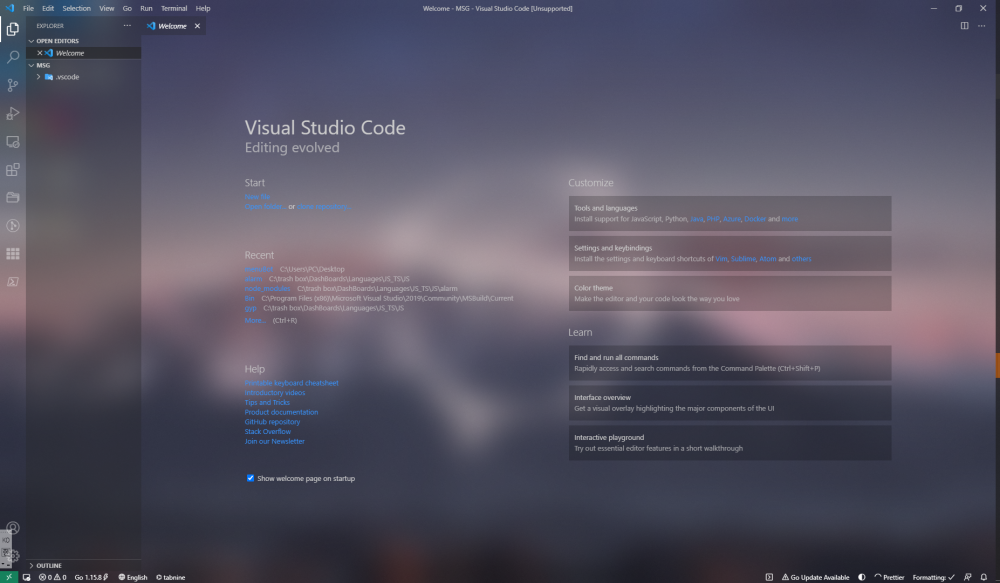Click the Color theme card
This screenshot has width=1000, height=583.
(x=730, y=293)
